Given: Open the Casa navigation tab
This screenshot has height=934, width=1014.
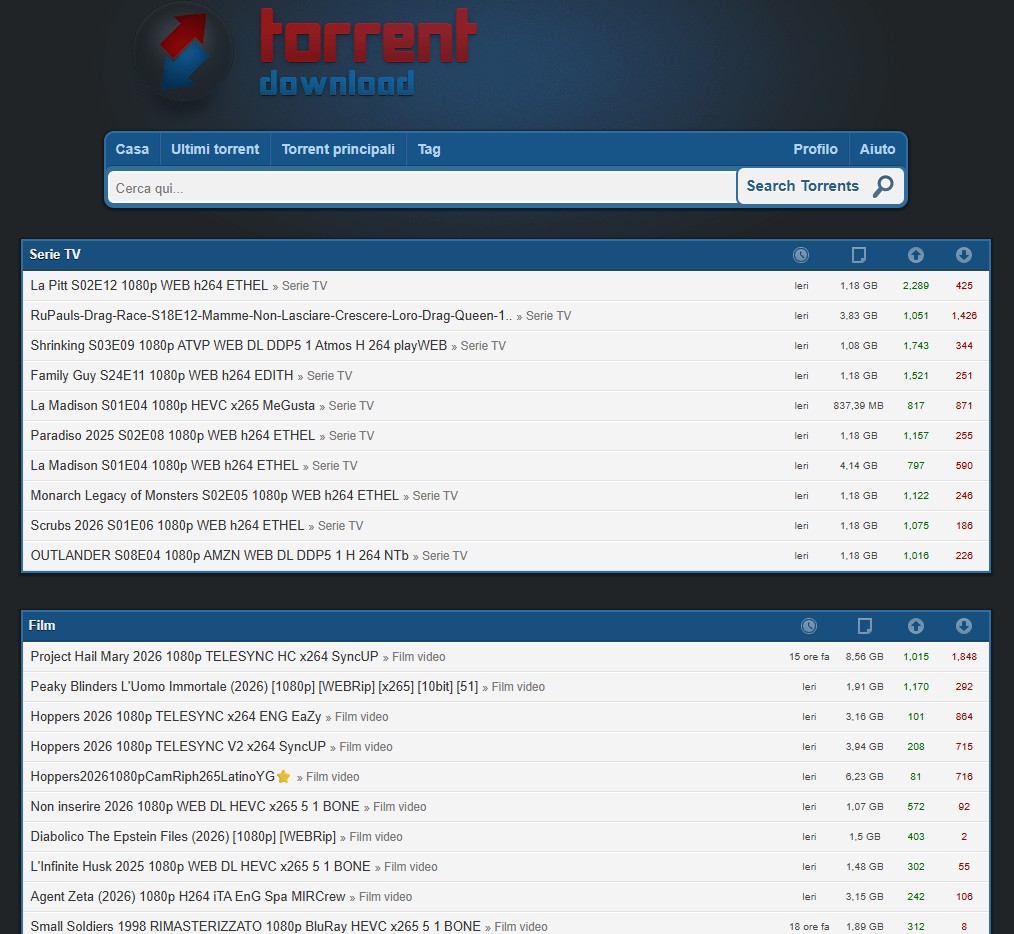Looking at the screenshot, I should click(x=132, y=149).
